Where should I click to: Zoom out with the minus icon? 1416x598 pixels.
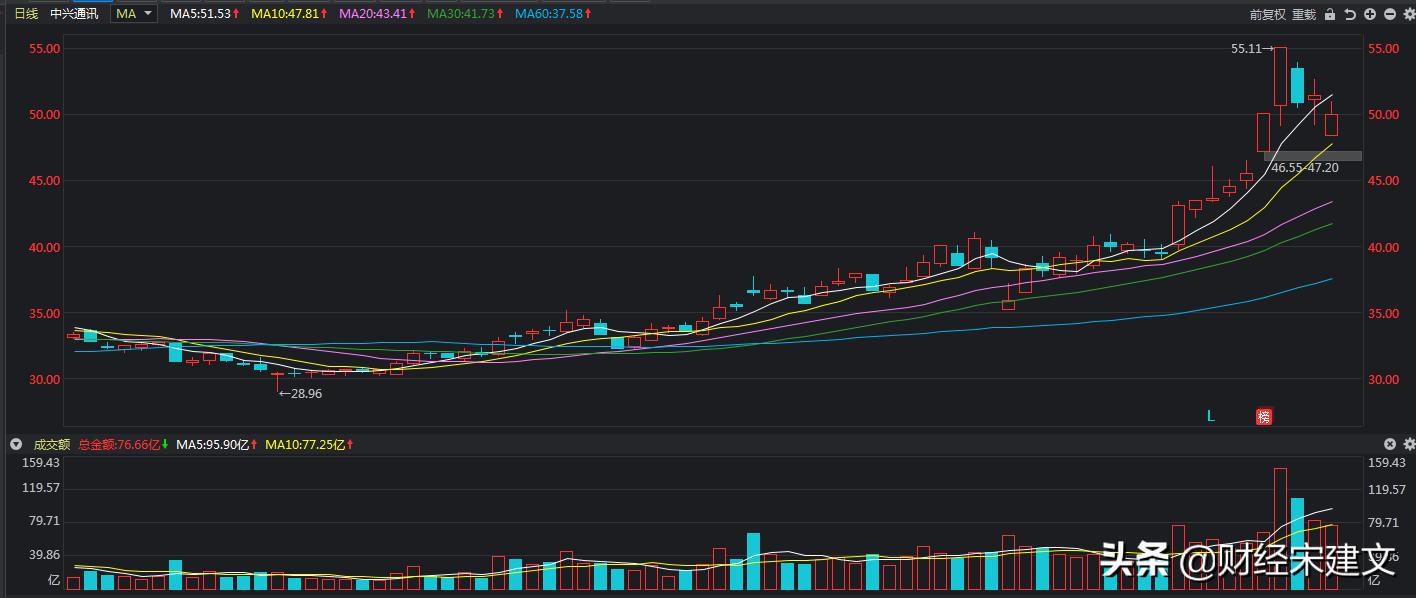point(1390,14)
